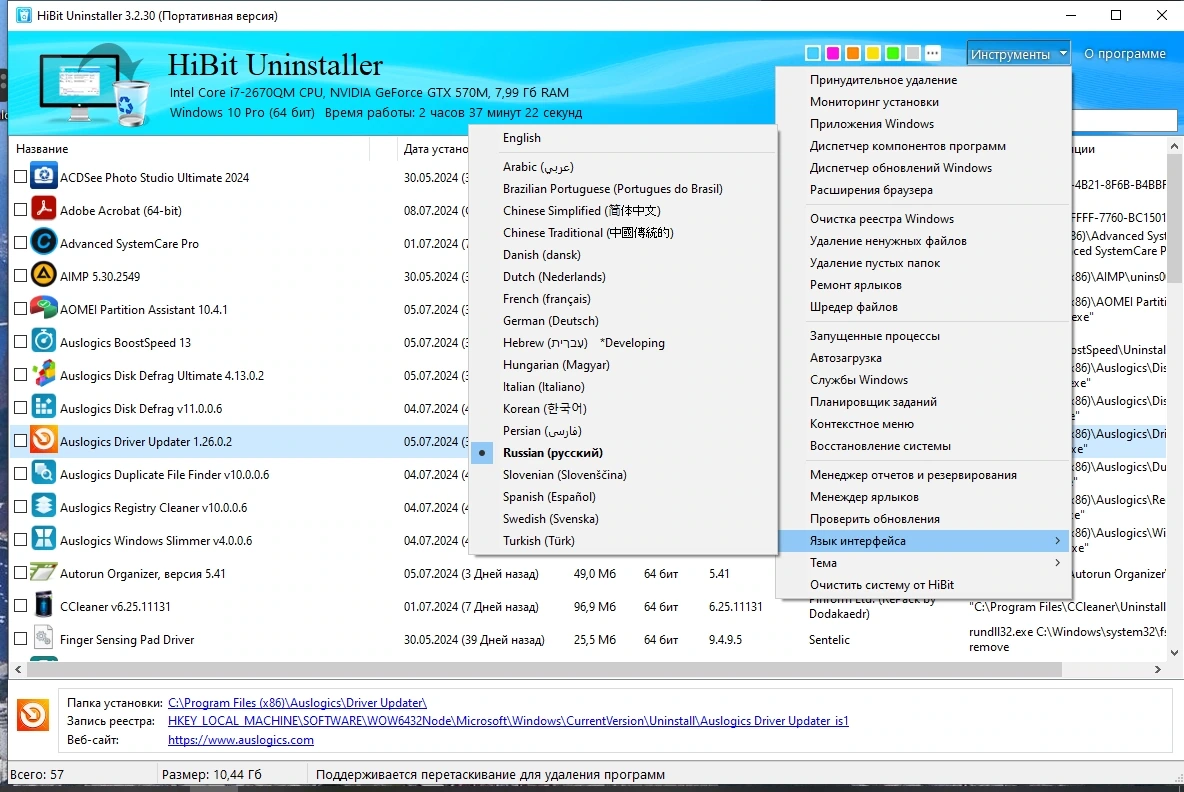Click the Auslogics Windows Slimmer icon
1184x792 pixels.
(x=44, y=540)
